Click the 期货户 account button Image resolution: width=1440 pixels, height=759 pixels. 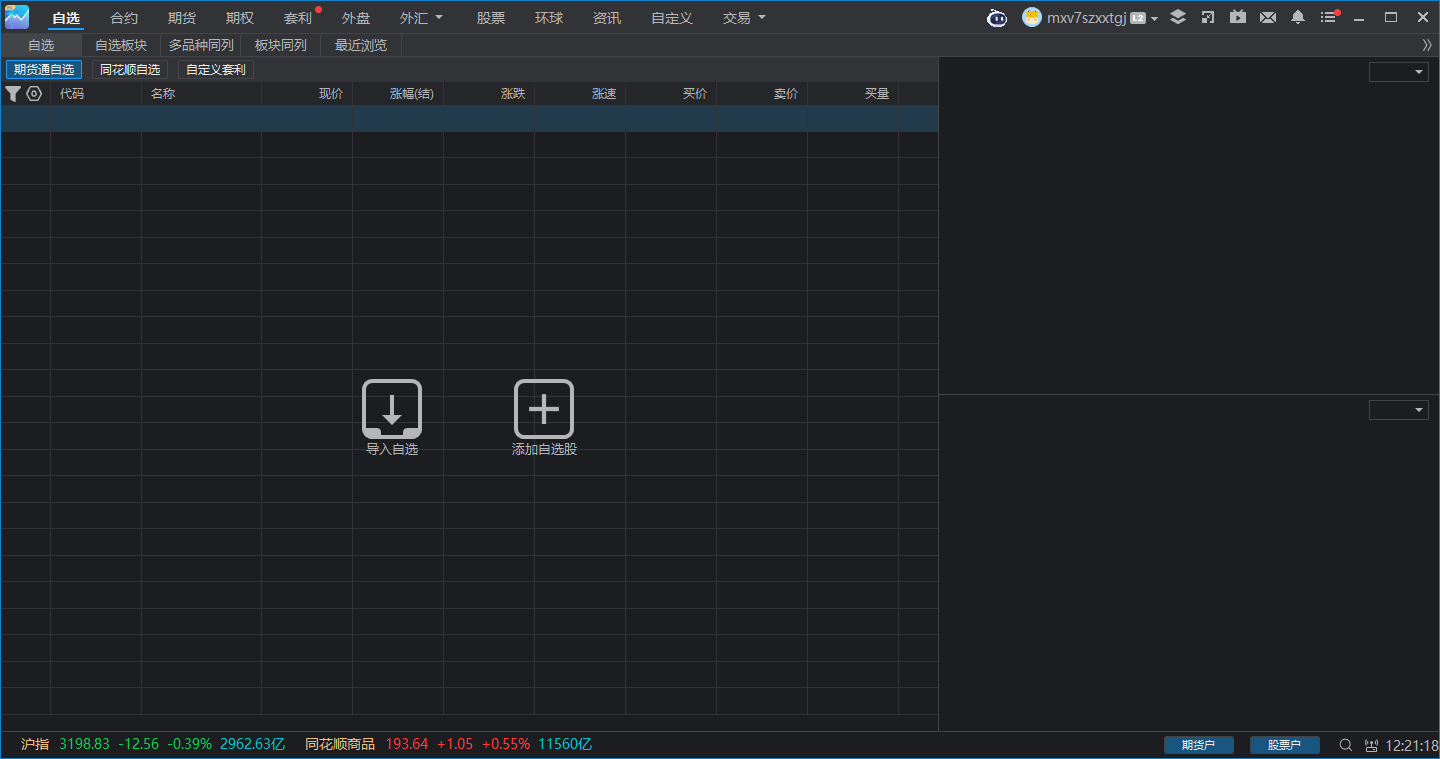(1198, 745)
